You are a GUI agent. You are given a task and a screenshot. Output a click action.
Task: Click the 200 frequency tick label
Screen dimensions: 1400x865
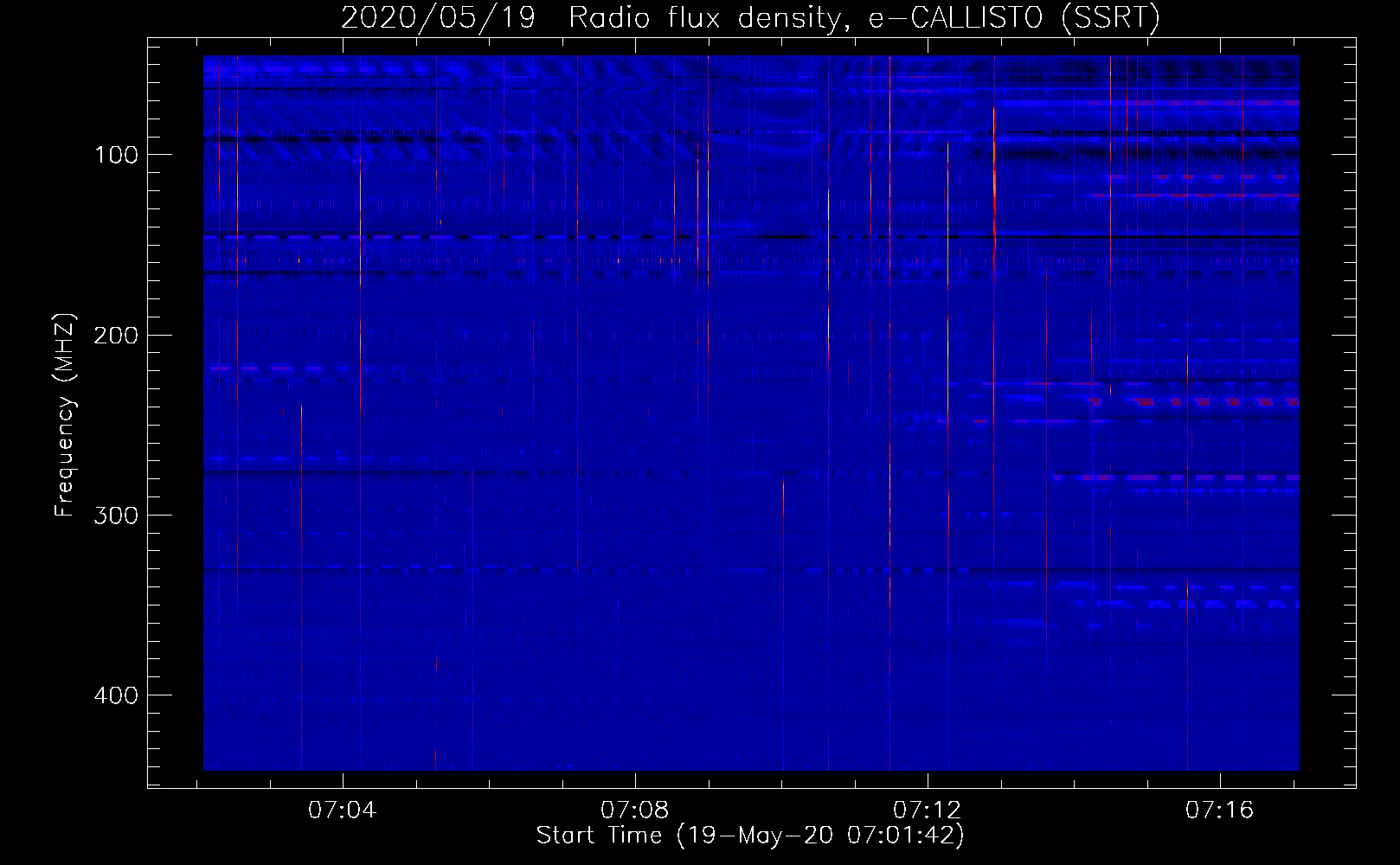pos(117,336)
